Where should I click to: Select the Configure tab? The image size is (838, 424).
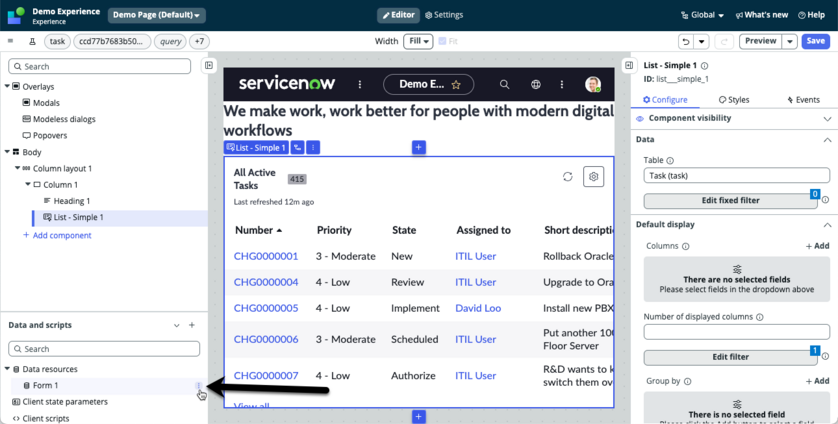[665, 99]
